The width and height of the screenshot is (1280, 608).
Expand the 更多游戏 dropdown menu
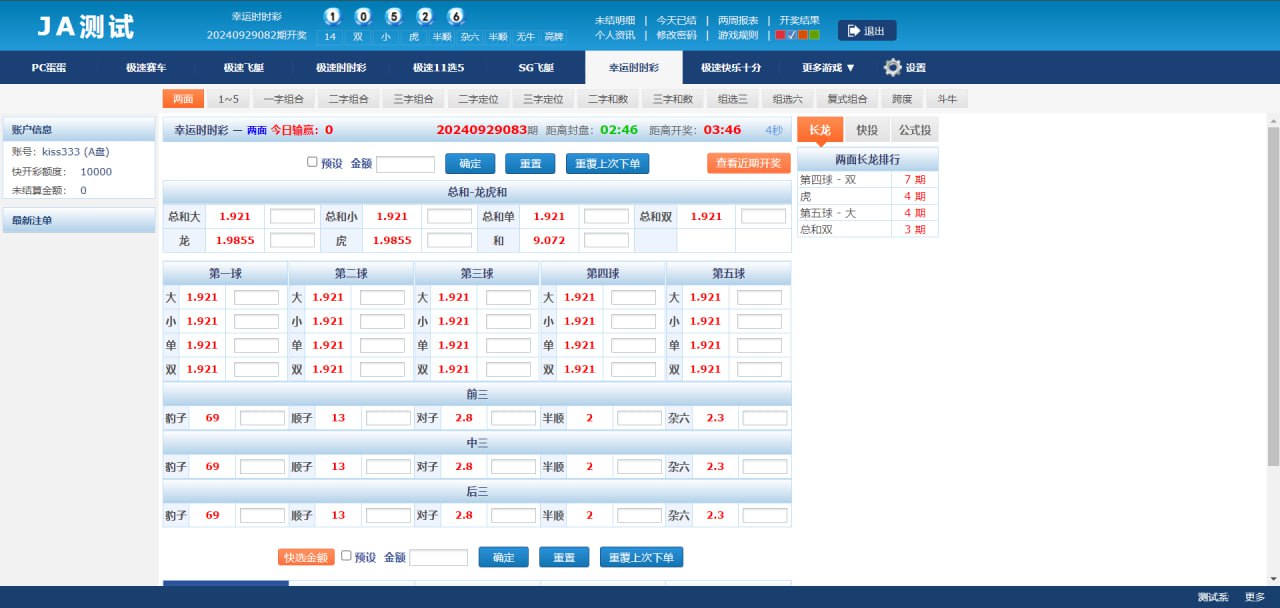pyautogui.click(x=828, y=68)
